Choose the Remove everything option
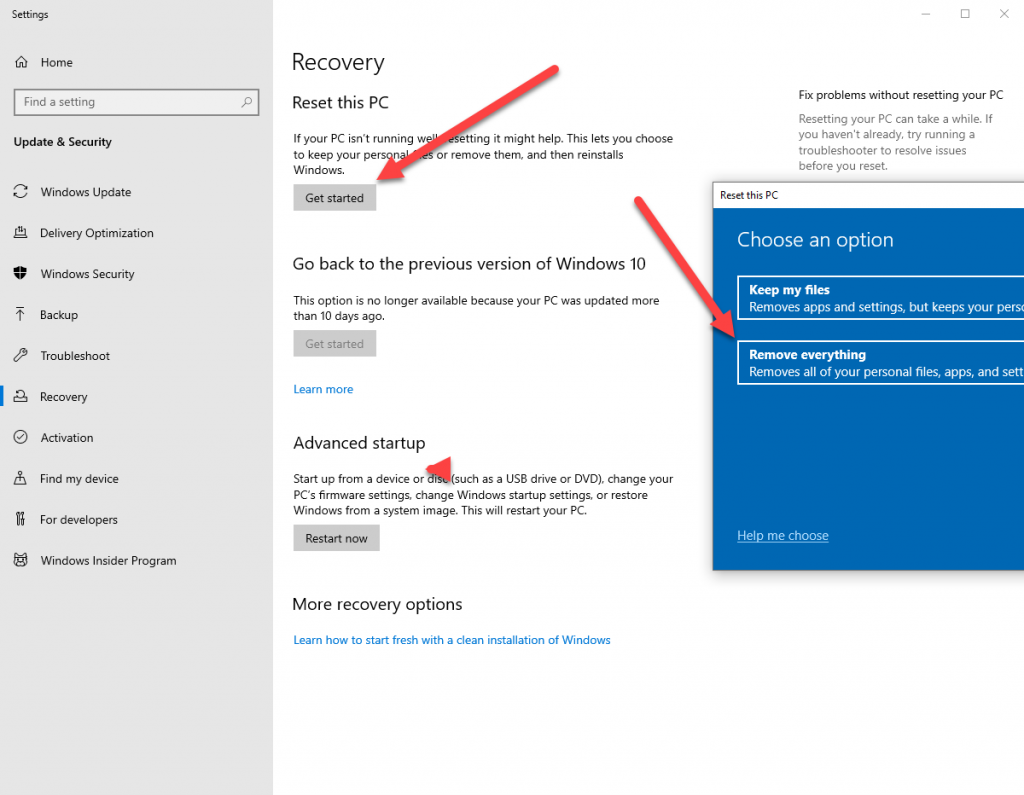Screen dimensions: 1024x795 coord(880,363)
